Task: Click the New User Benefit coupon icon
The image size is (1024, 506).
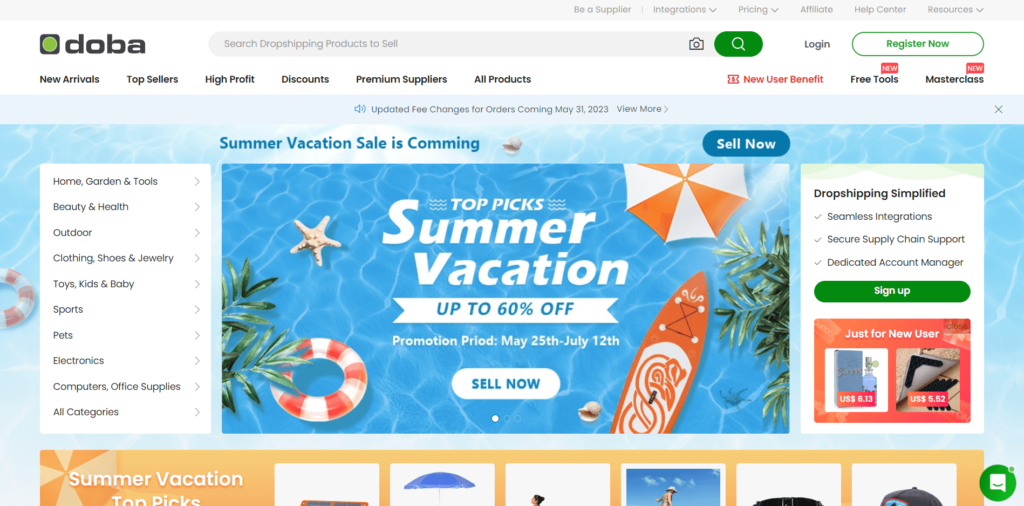Action: point(733,79)
